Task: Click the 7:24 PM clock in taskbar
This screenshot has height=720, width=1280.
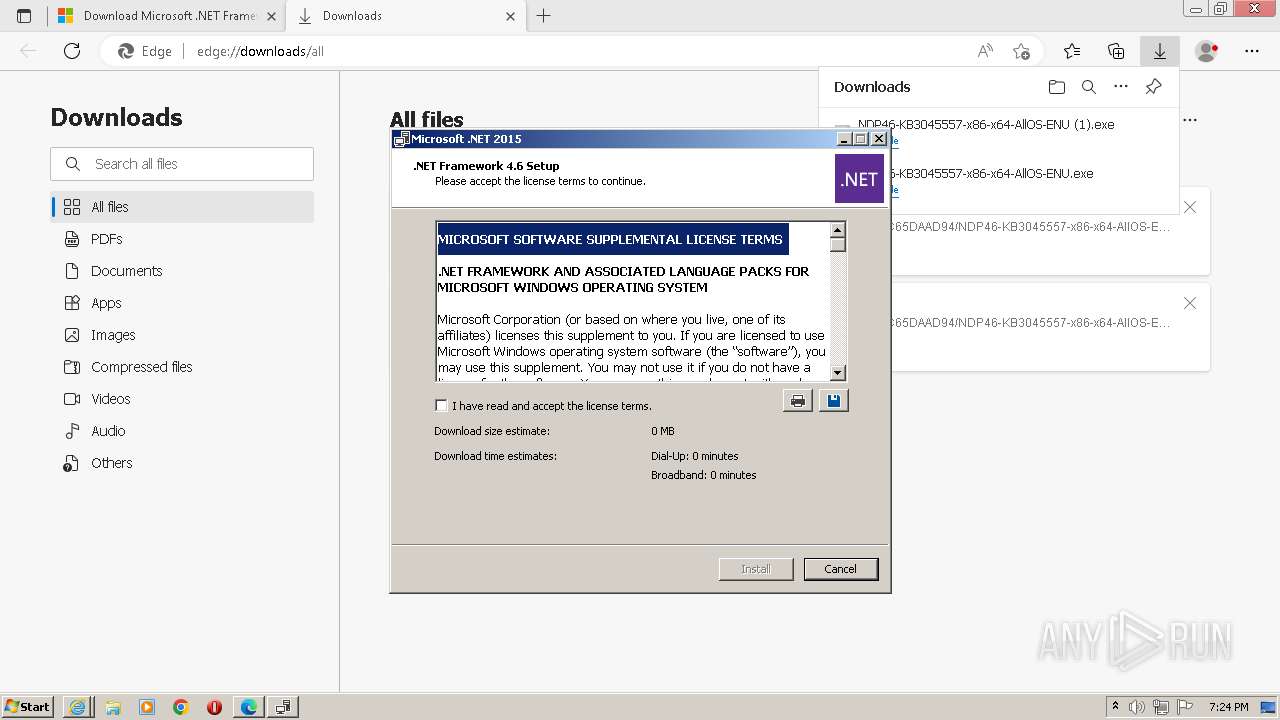Action: pos(1228,707)
